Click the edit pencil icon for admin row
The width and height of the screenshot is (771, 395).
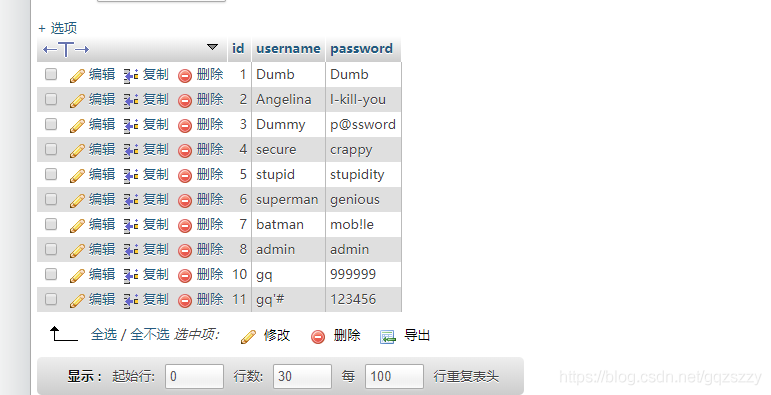pyautogui.click(x=77, y=251)
